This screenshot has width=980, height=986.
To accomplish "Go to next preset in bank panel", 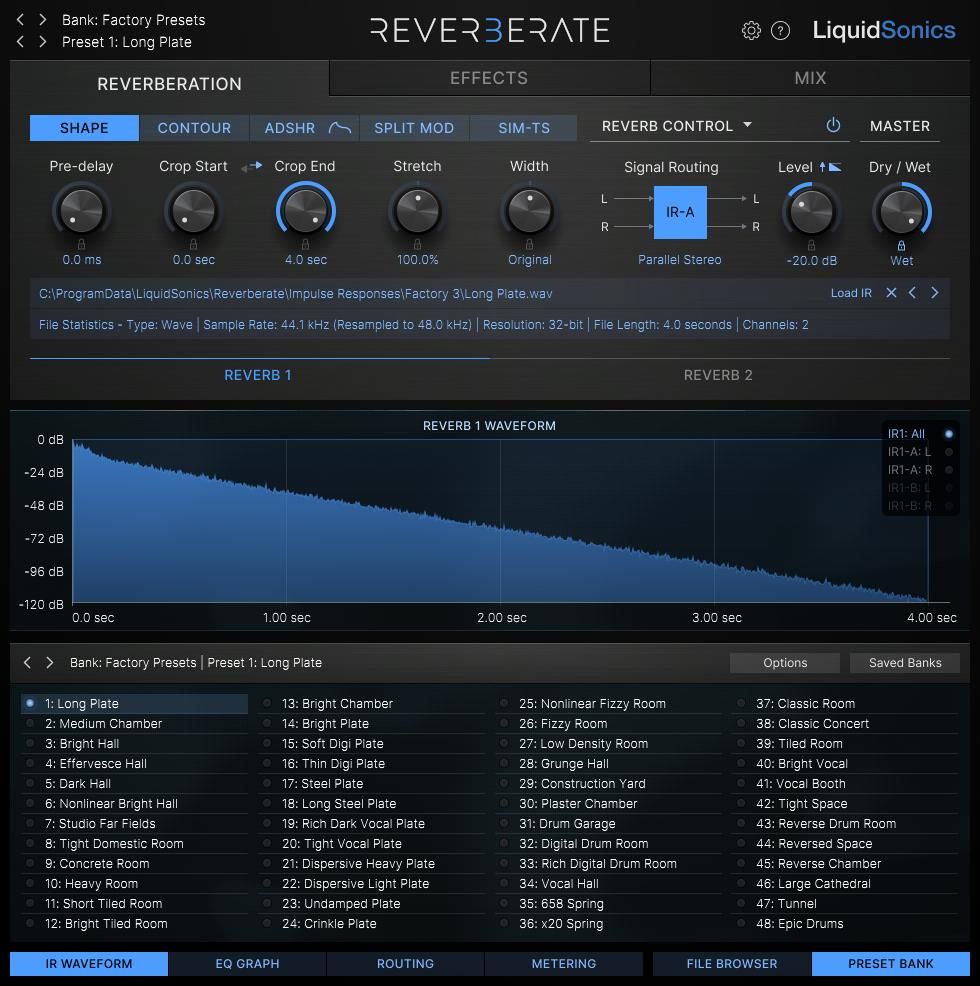I will click(50, 662).
